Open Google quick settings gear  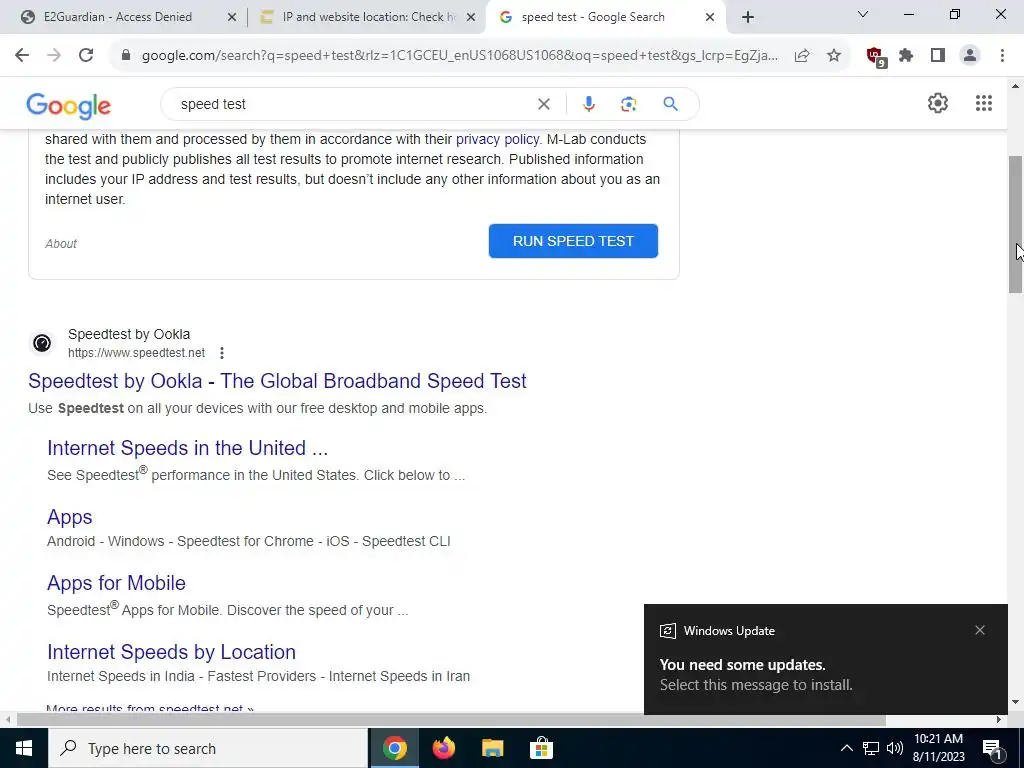coord(938,103)
